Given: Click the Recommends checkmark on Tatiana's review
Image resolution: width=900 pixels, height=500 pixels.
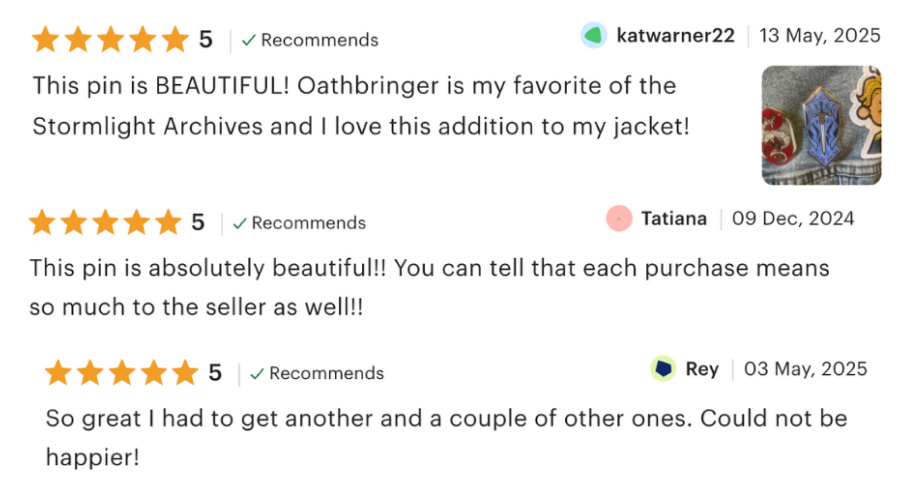Looking at the screenshot, I should pos(239,223).
